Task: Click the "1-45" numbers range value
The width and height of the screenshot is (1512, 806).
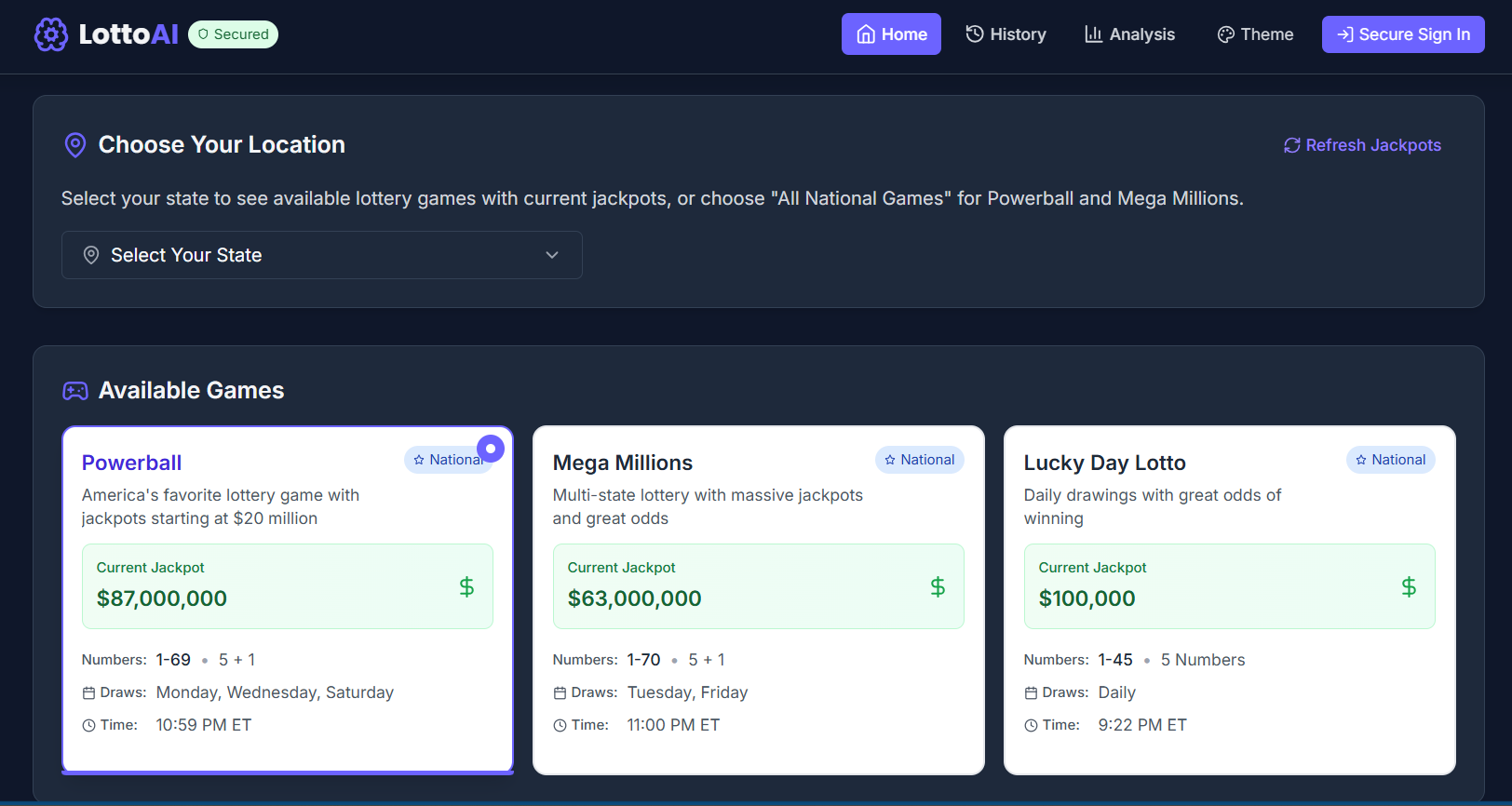Action: tap(1115, 660)
